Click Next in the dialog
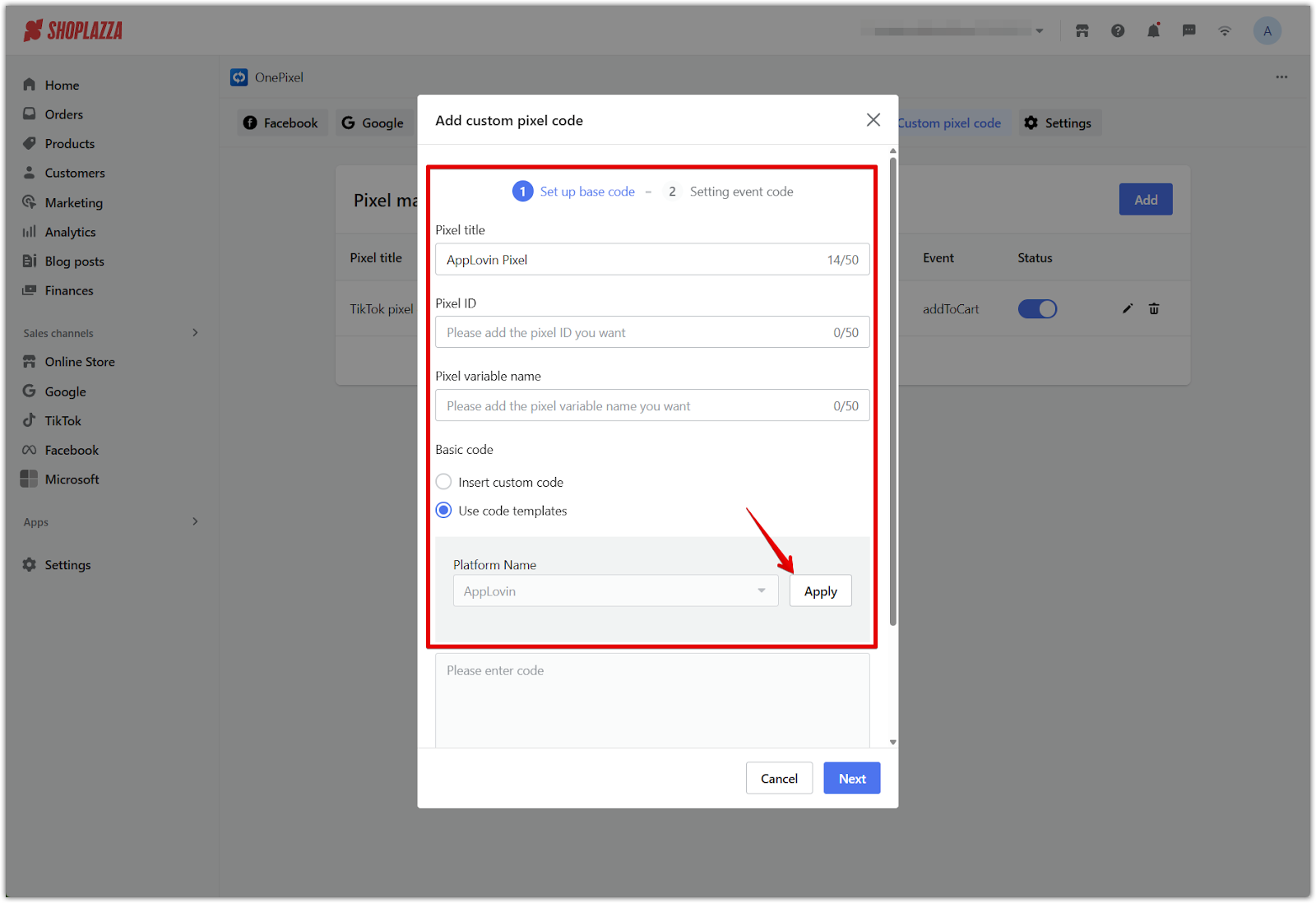Screen dimensions: 1316x903 pyautogui.click(x=851, y=778)
